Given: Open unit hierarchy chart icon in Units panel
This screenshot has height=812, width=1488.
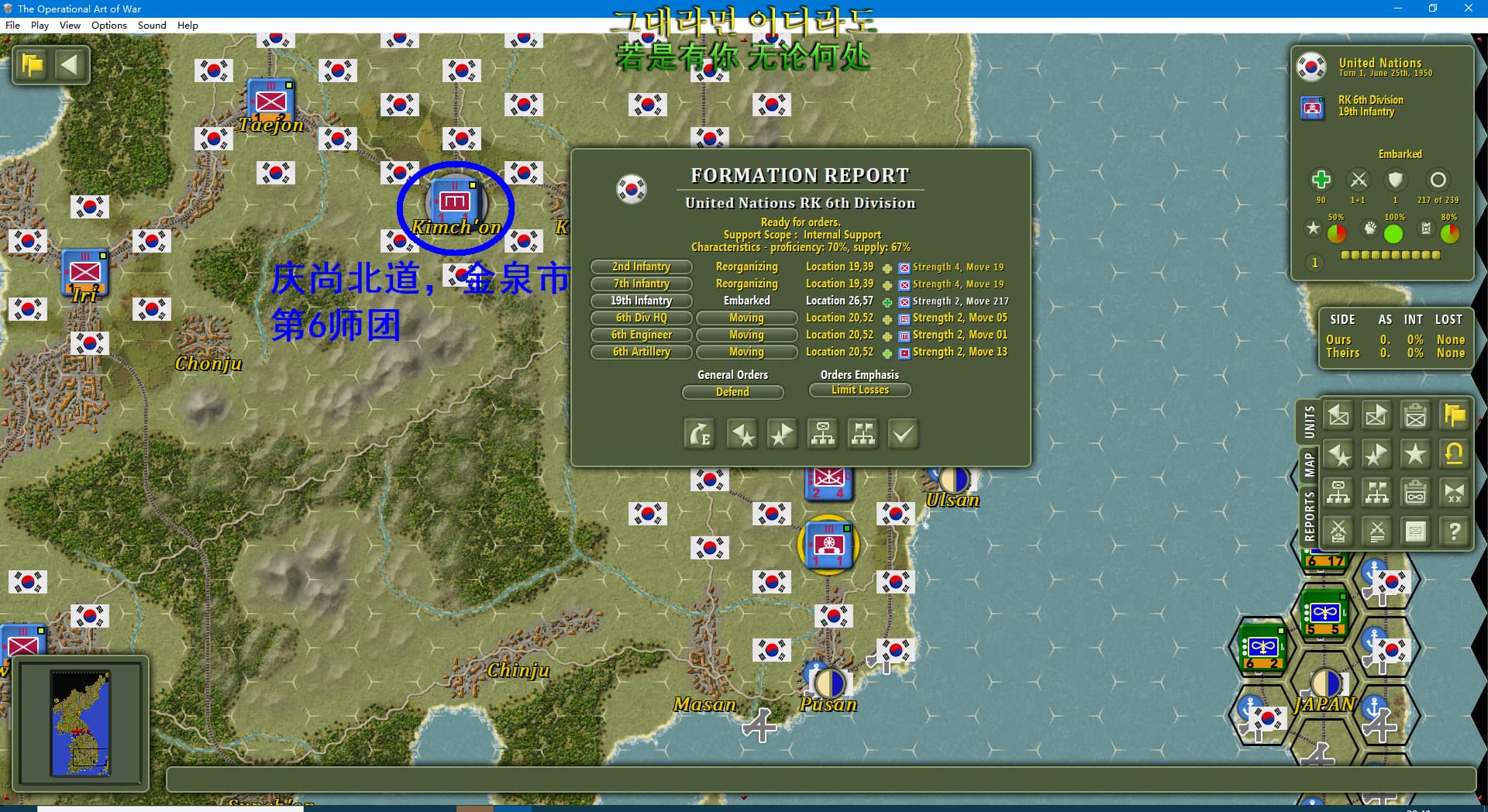Looking at the screenshot, I should [x=1338, y=493].
